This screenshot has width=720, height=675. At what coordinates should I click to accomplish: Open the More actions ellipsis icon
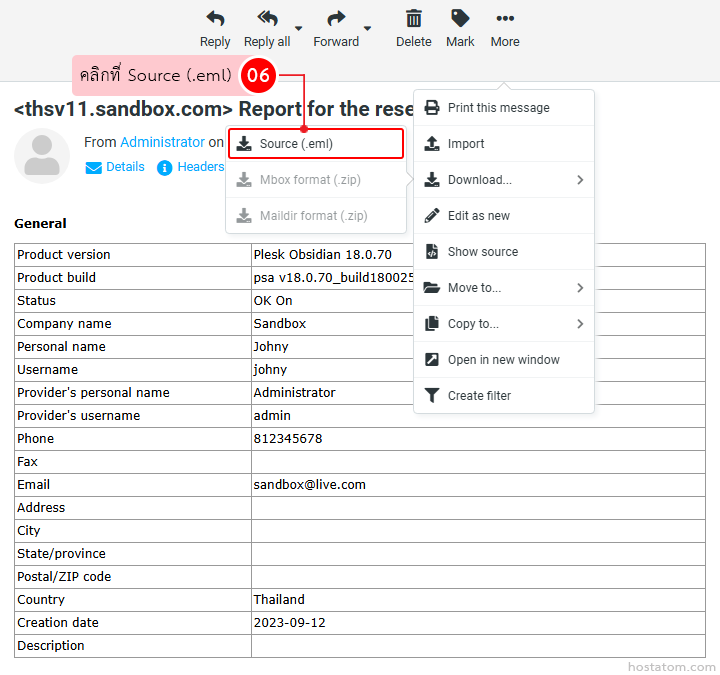coord(505,18)
